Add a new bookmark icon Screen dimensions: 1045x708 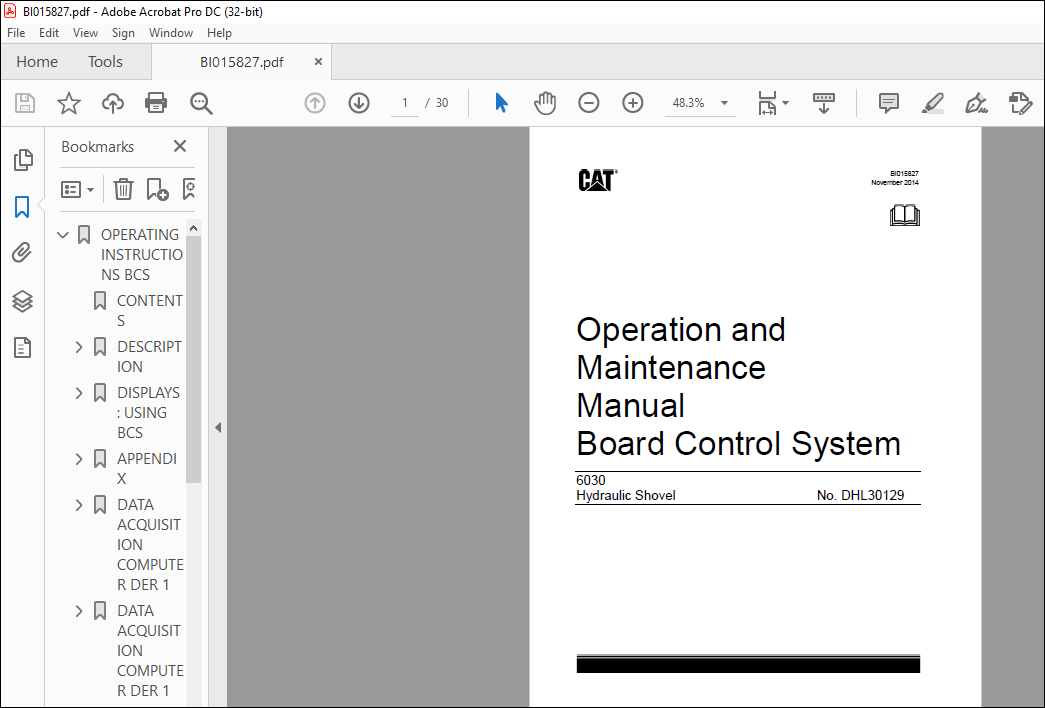[x=157, y=189]
